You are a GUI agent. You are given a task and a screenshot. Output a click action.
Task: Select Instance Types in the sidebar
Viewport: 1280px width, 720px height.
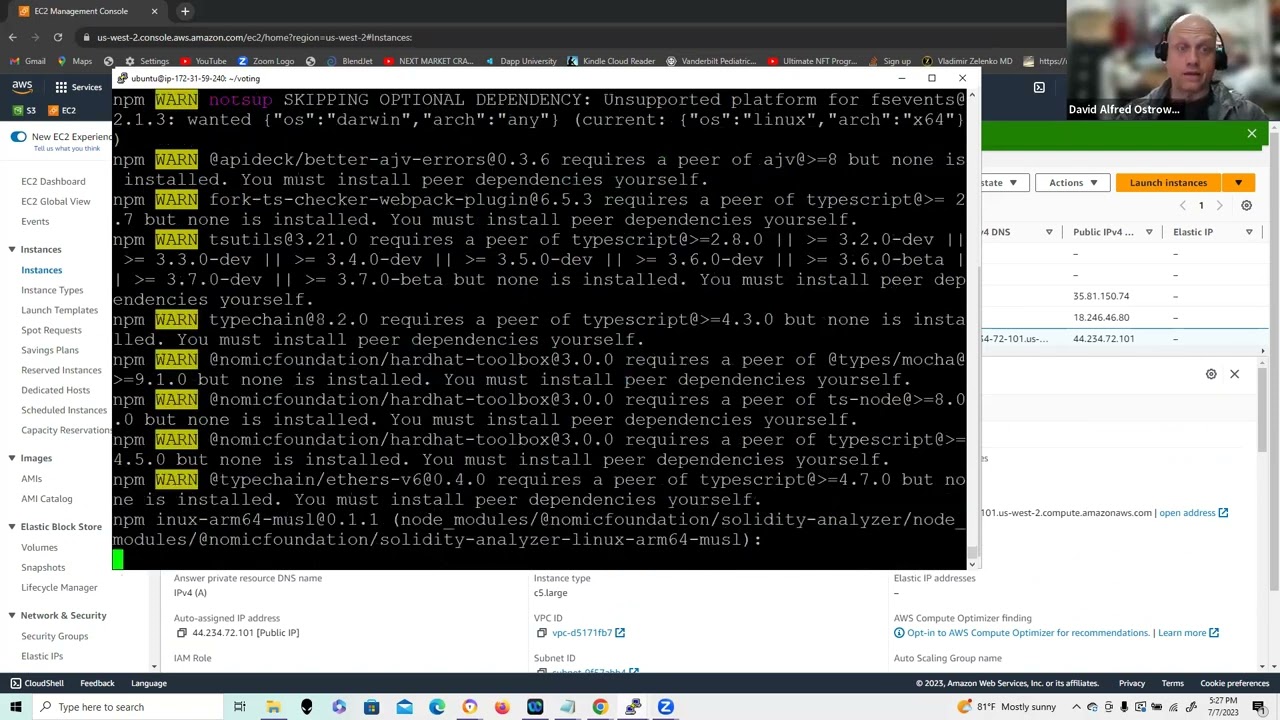click(x=52, y=290)
